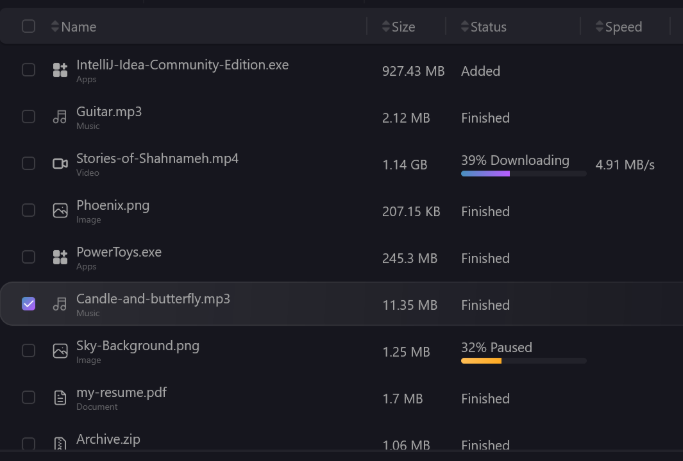683x461 pixels.
Task: Click the Apps icon beside IntelliJ-Idea-Community-Edition.exe
Action: [x=60, y=70]
